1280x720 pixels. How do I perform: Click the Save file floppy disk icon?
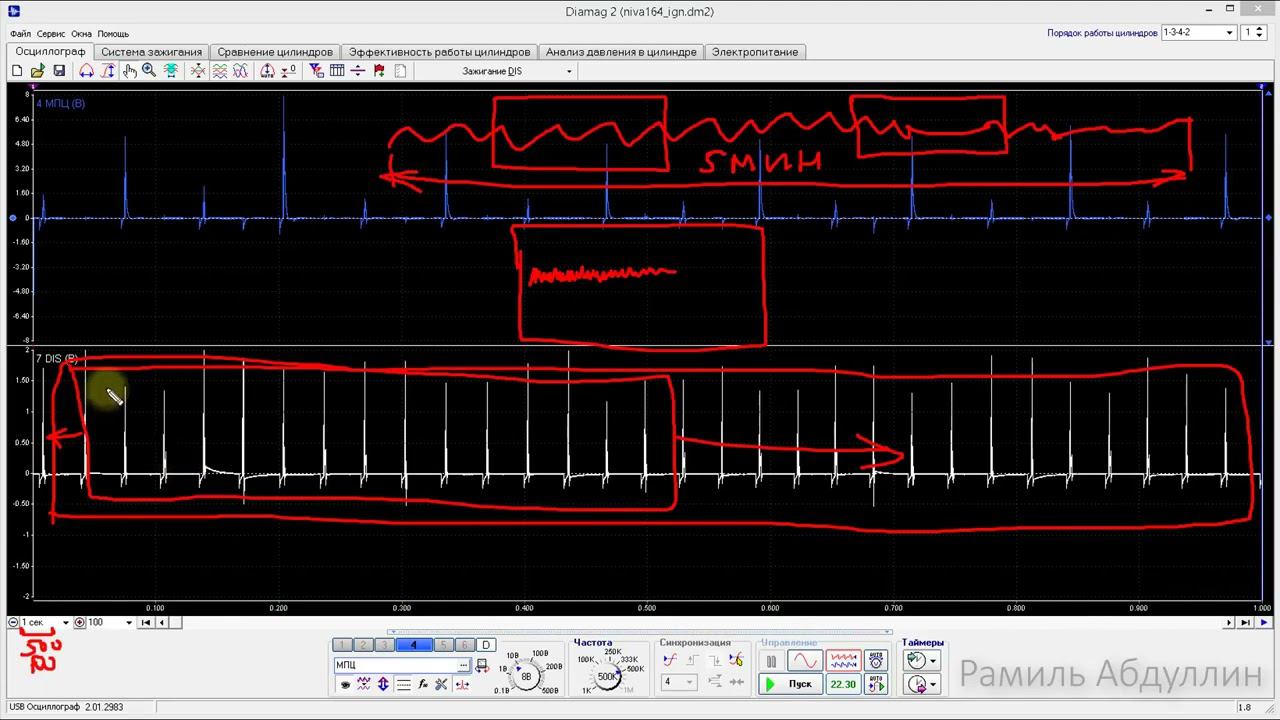coord(59,71)
